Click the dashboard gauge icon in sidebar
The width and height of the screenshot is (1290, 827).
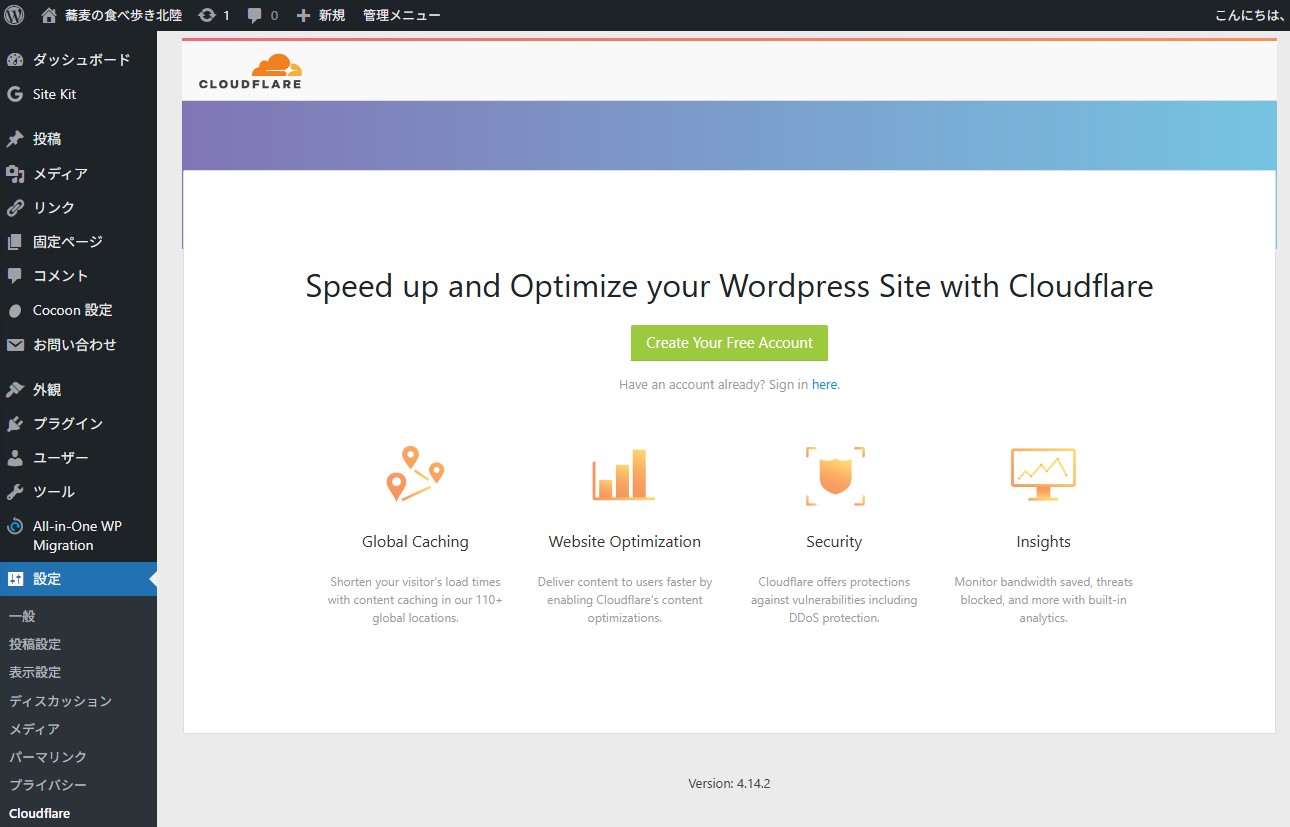pyautogui.click(x=15, y=60)
